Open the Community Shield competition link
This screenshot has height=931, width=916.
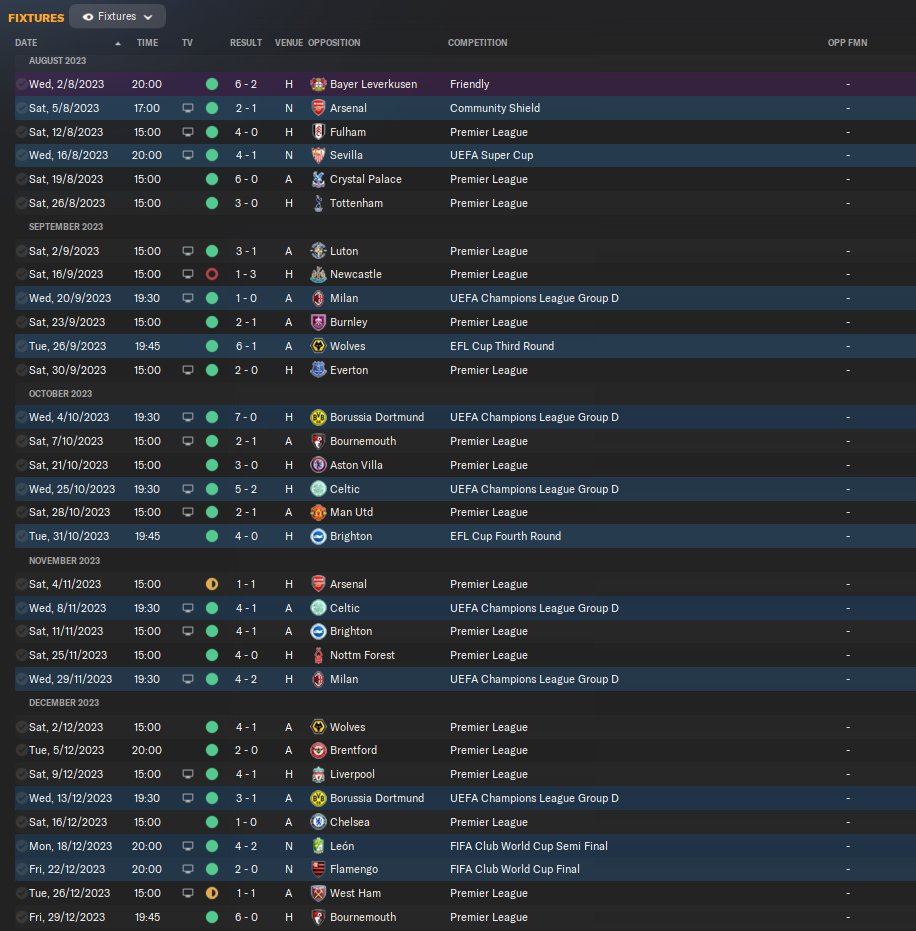[x=495, y=108]
